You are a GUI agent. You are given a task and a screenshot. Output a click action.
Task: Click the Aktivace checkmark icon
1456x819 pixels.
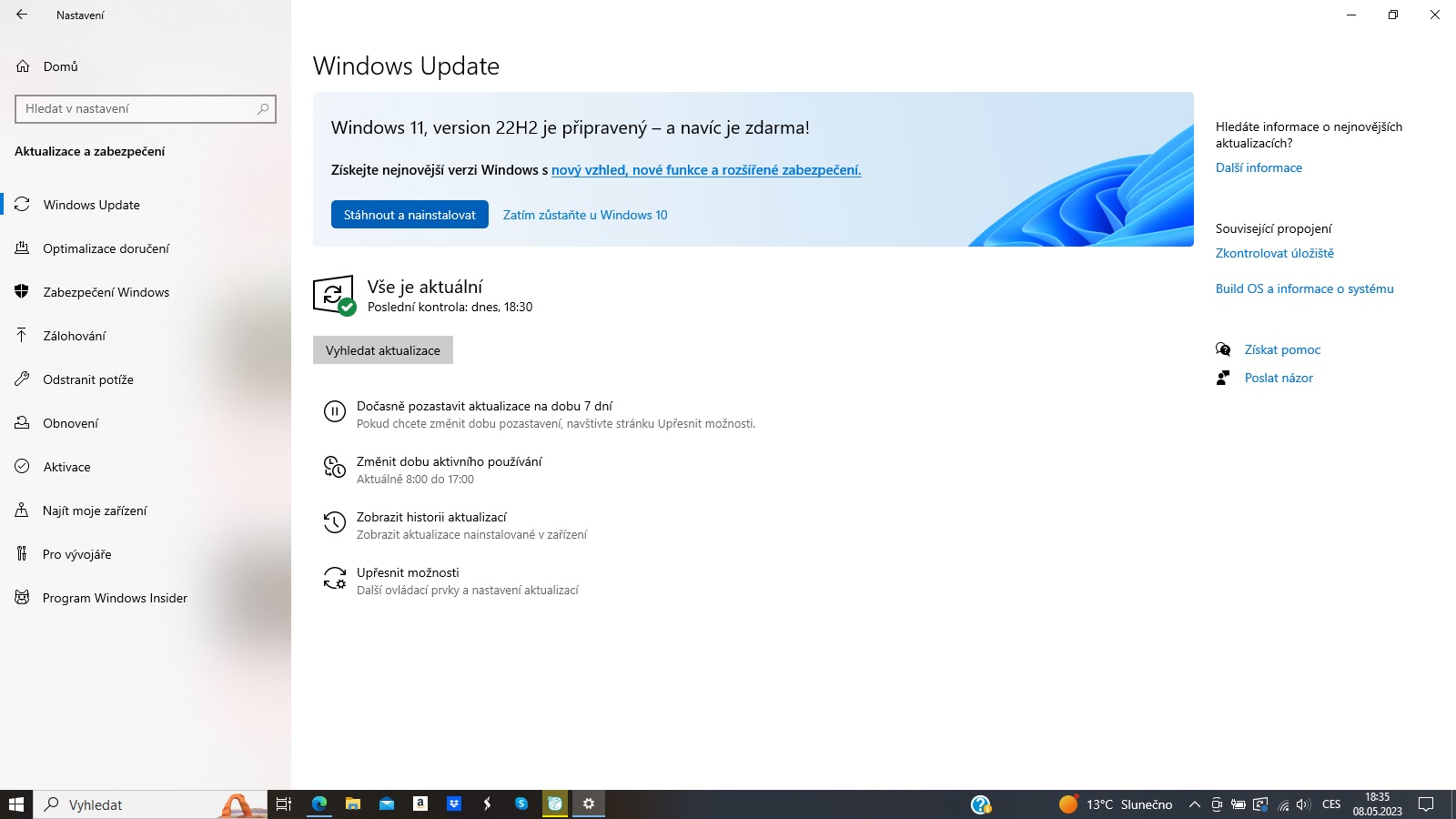[x=22, y=467]
